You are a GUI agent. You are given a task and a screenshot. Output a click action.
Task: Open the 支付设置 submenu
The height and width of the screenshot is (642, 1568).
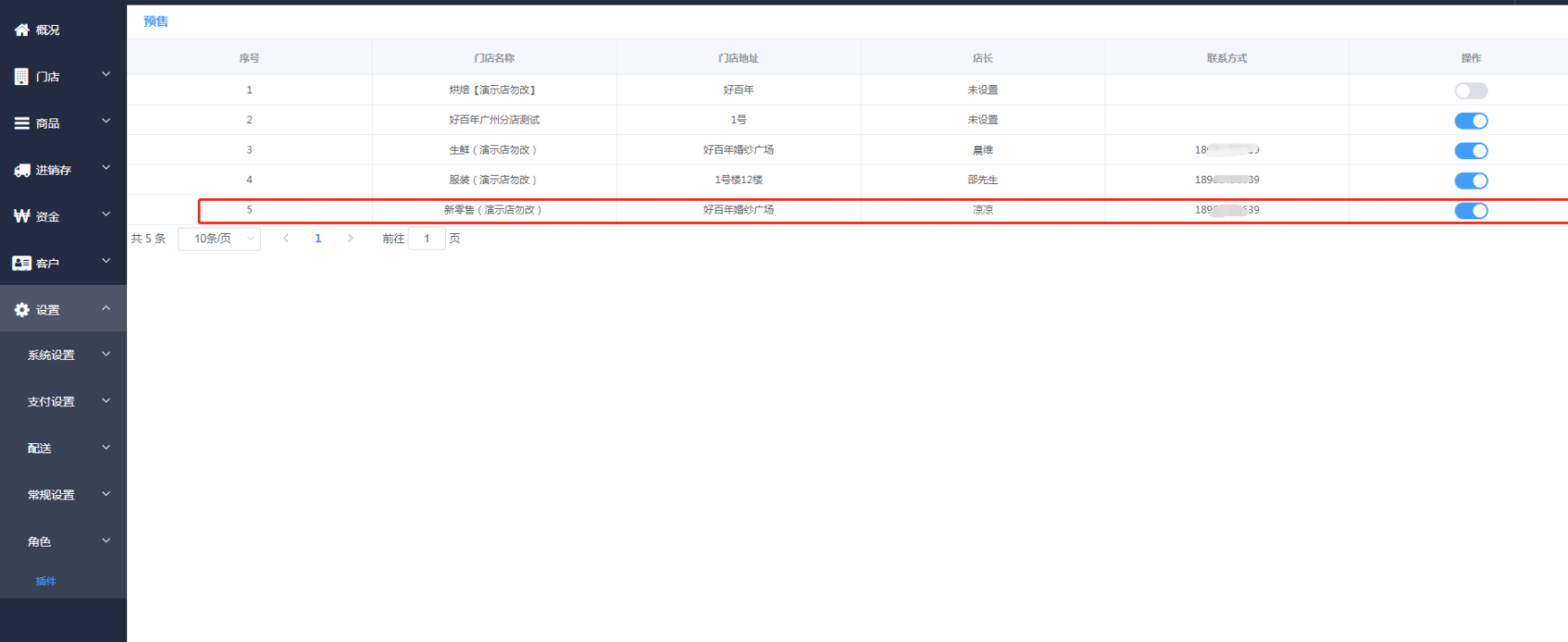pyautogui.click(x=63, y=401)
